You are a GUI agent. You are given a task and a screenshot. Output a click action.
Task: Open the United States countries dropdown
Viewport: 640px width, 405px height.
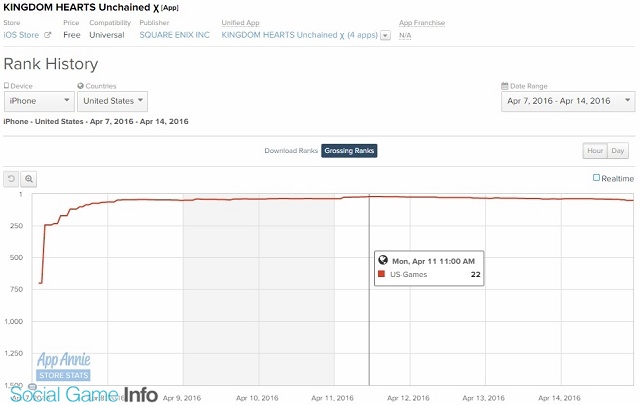click(x=112, y=101)
